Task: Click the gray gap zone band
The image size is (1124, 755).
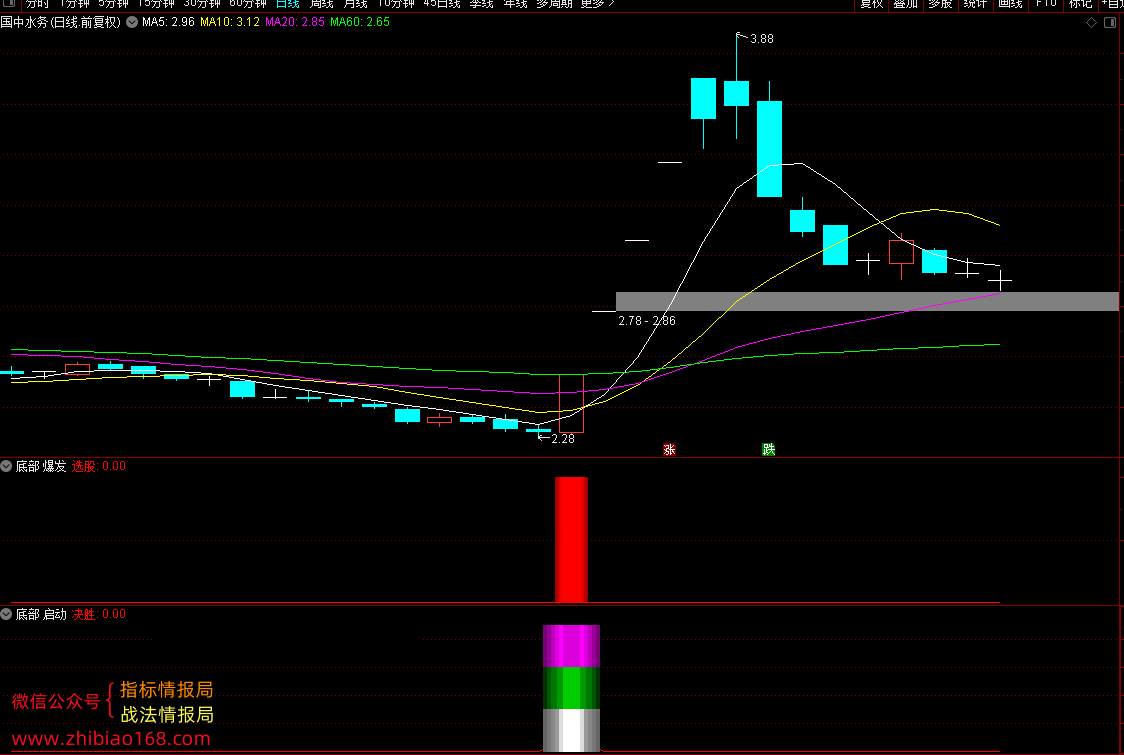Action: [x=867, y=301]
